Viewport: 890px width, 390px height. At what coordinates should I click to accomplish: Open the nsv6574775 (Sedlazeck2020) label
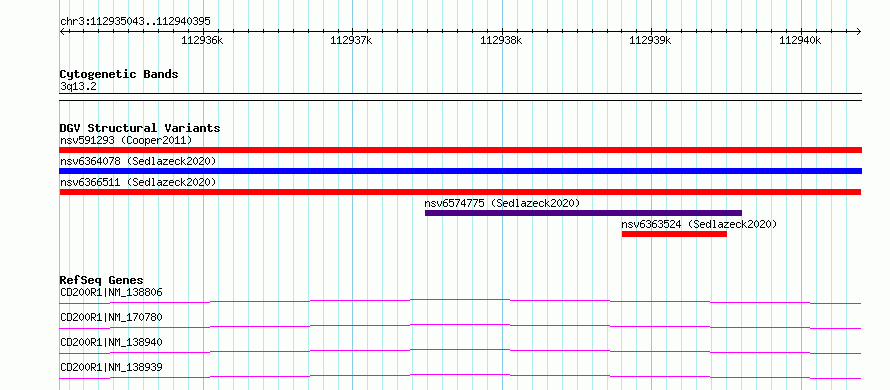(x=502, y=203)
